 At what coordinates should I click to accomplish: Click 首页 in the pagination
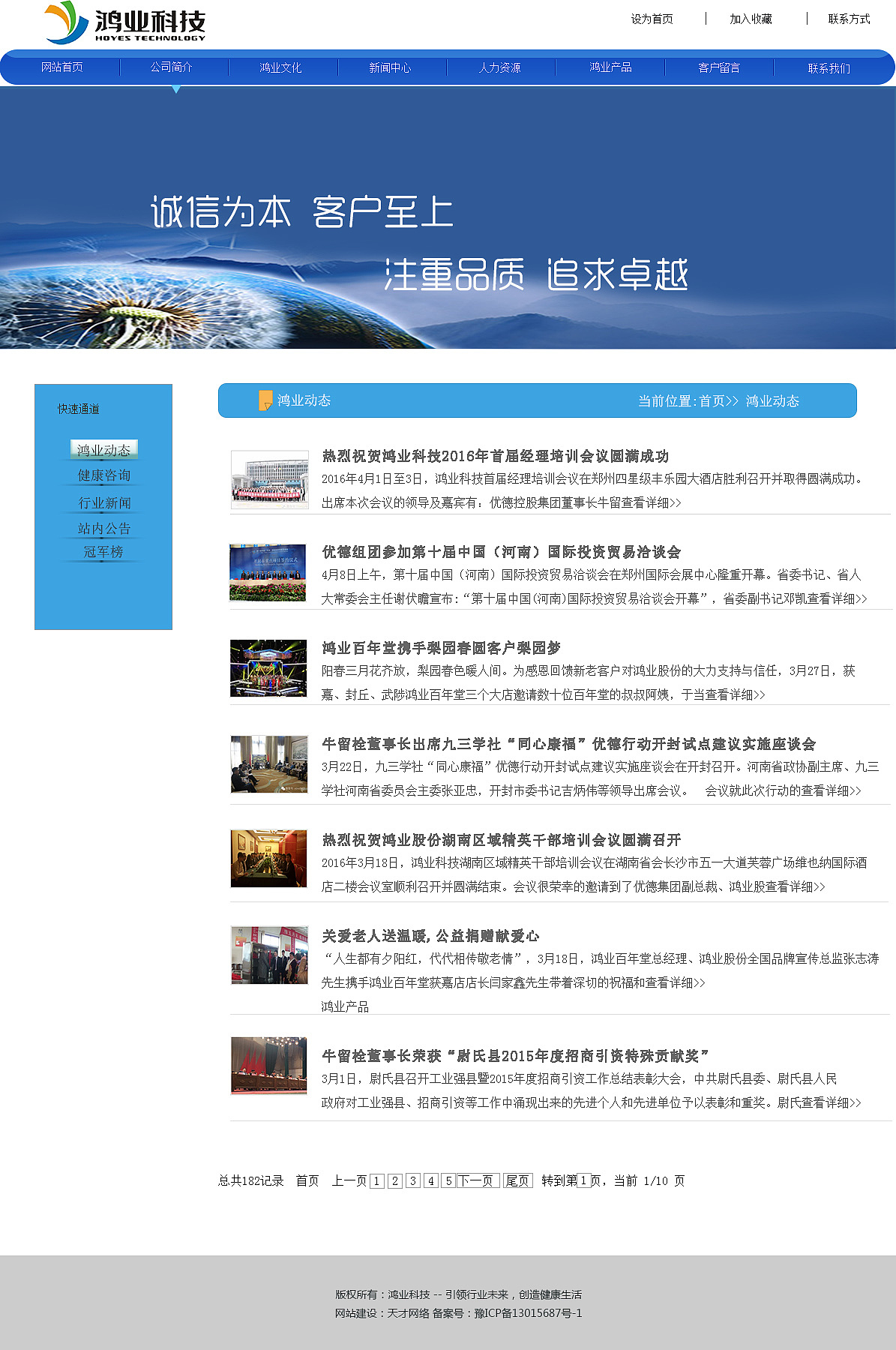coord(307,1180)
